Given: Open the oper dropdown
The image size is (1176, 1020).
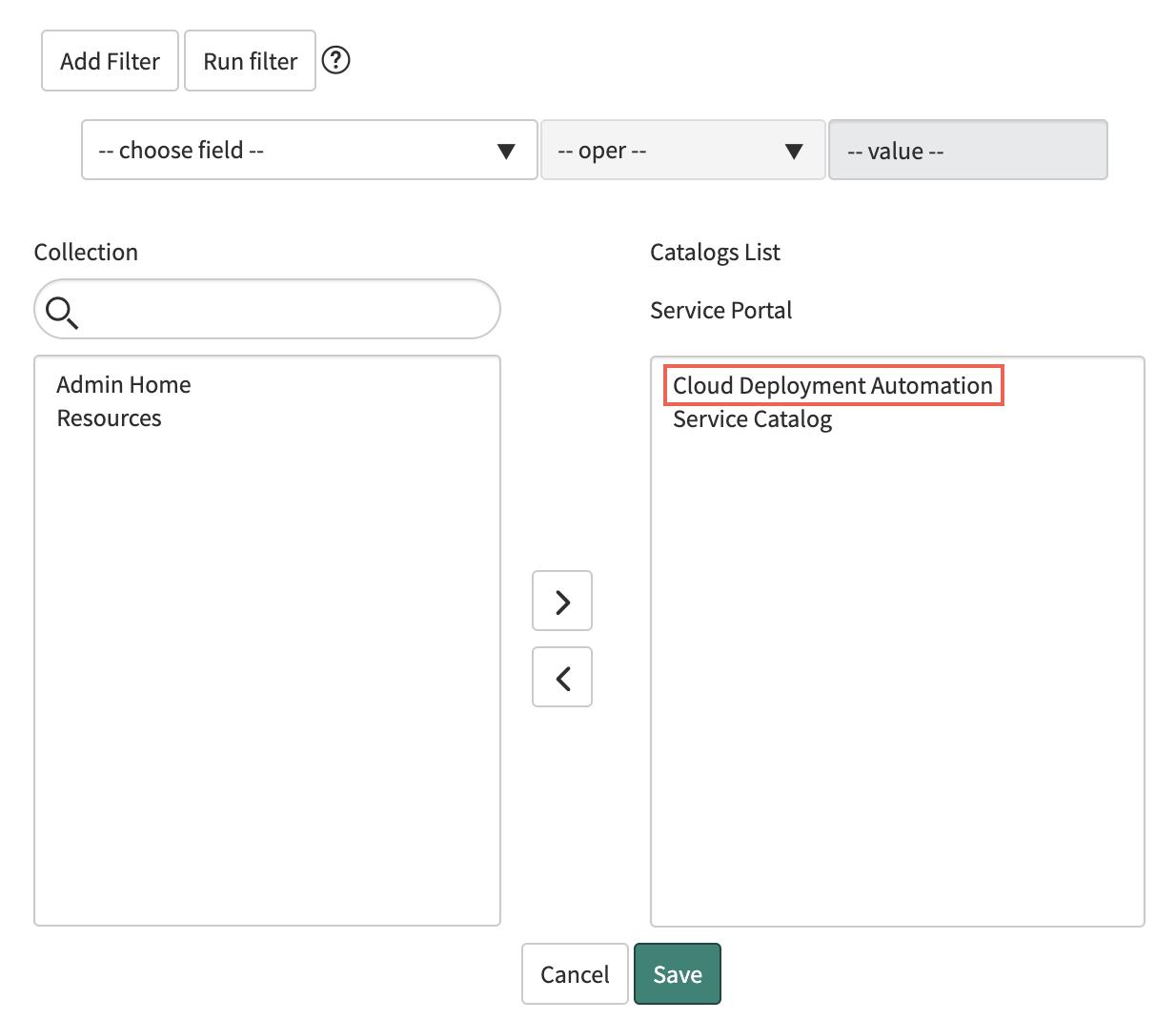Looking at the screenshot, I should [x=682, y=150].
